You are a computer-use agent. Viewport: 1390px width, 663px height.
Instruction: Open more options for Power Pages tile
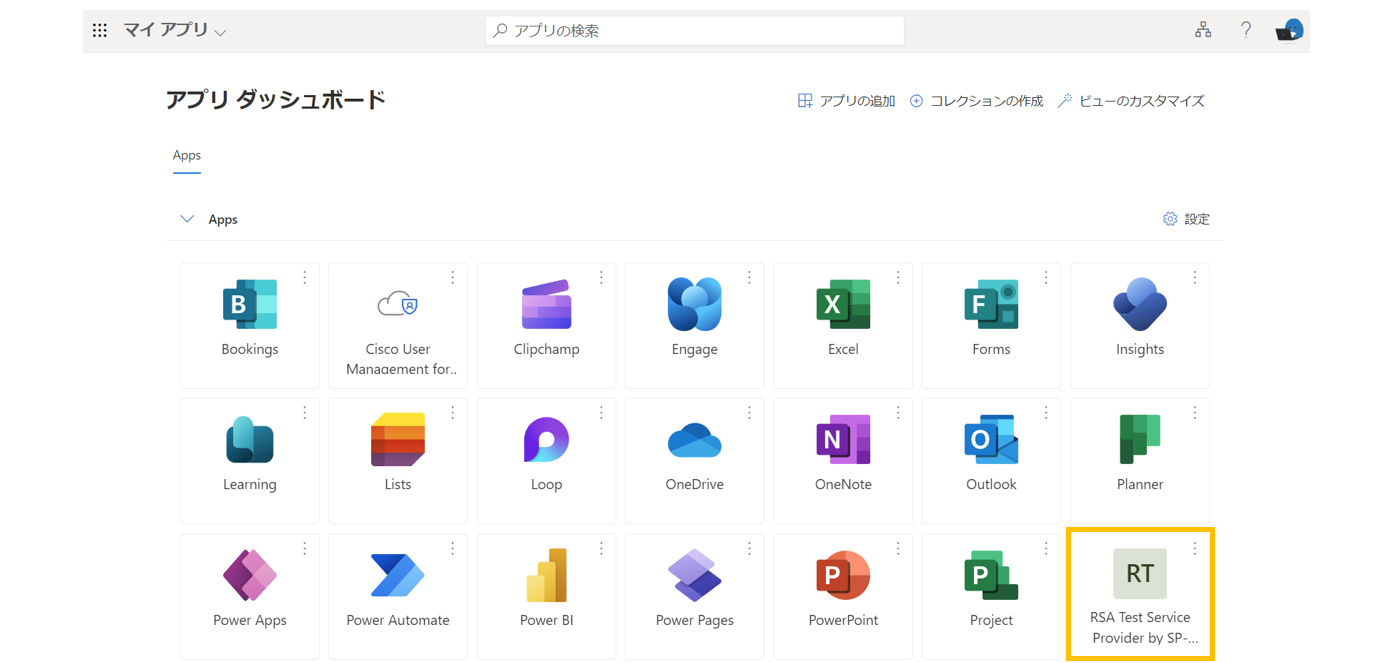750,548
